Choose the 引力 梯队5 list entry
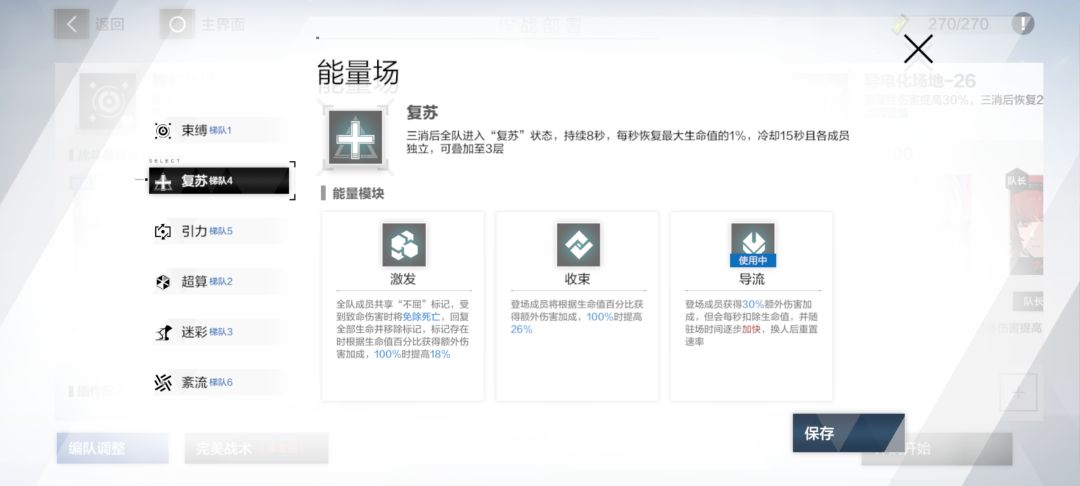This screenshot has width=1080, height=486. click(x=218, y=231)
